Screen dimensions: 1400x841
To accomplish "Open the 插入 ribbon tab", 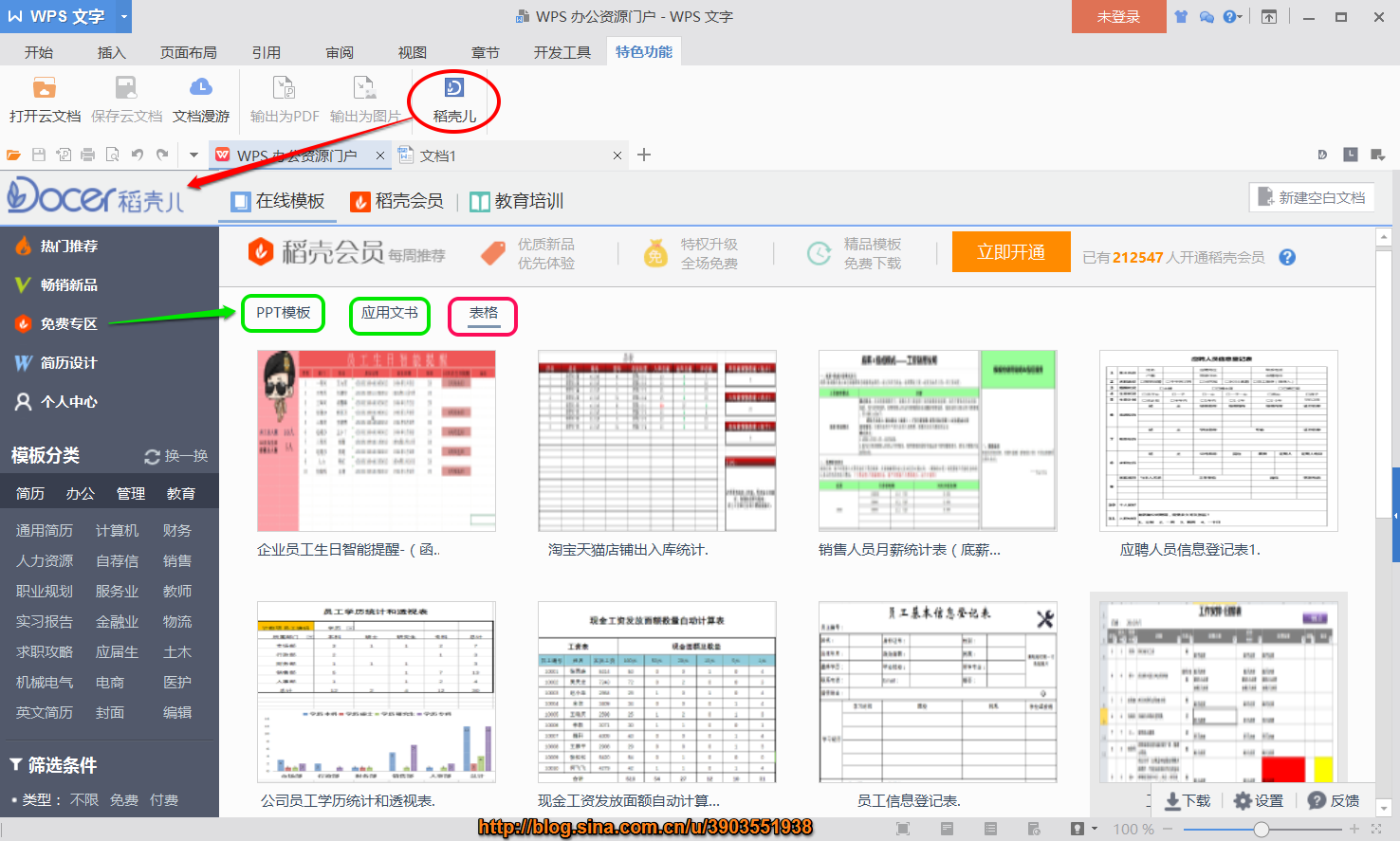I will [112, 52].
